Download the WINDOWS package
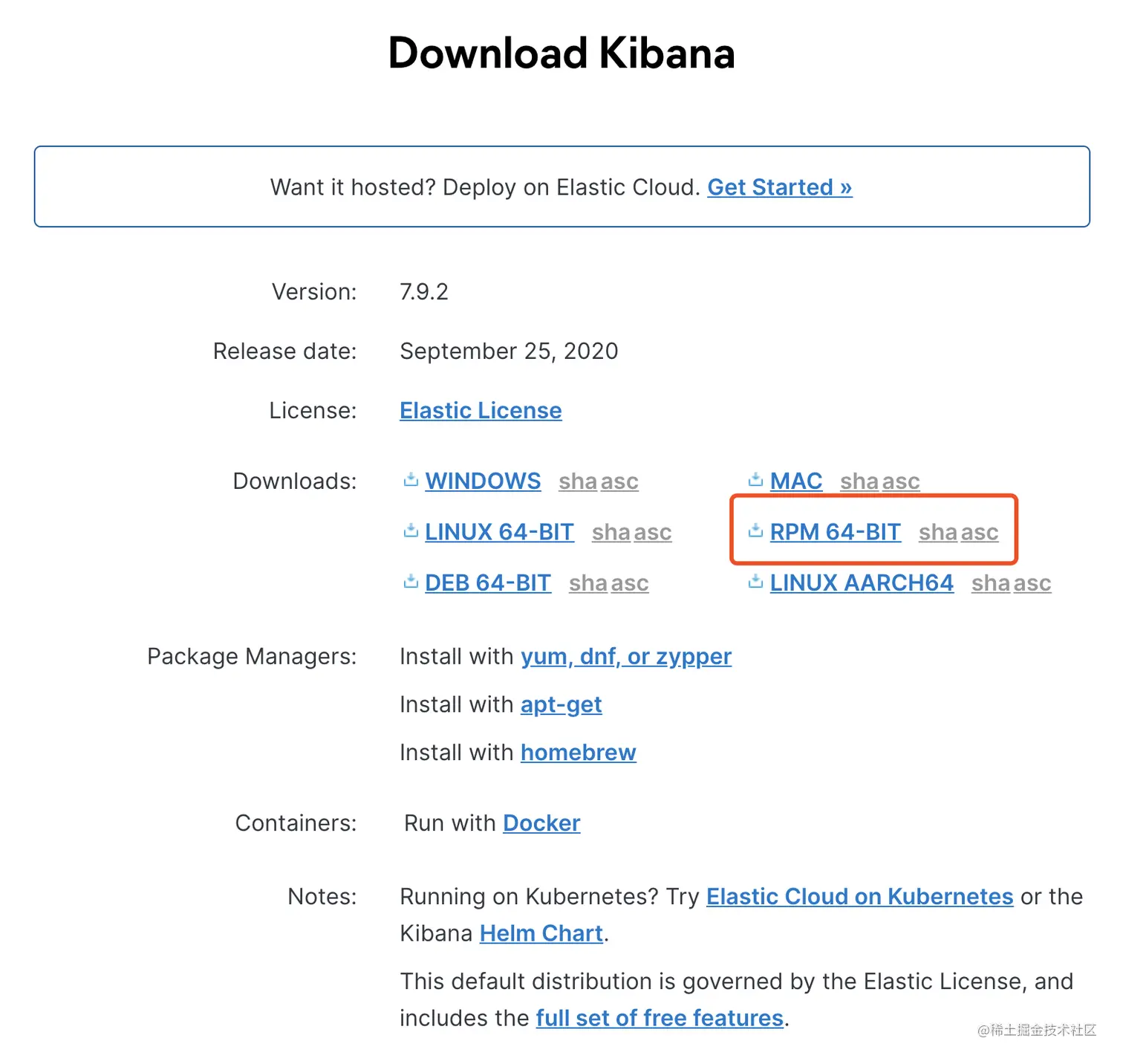Viewport: 1123px width, 1064px height. tap(483, 481)
